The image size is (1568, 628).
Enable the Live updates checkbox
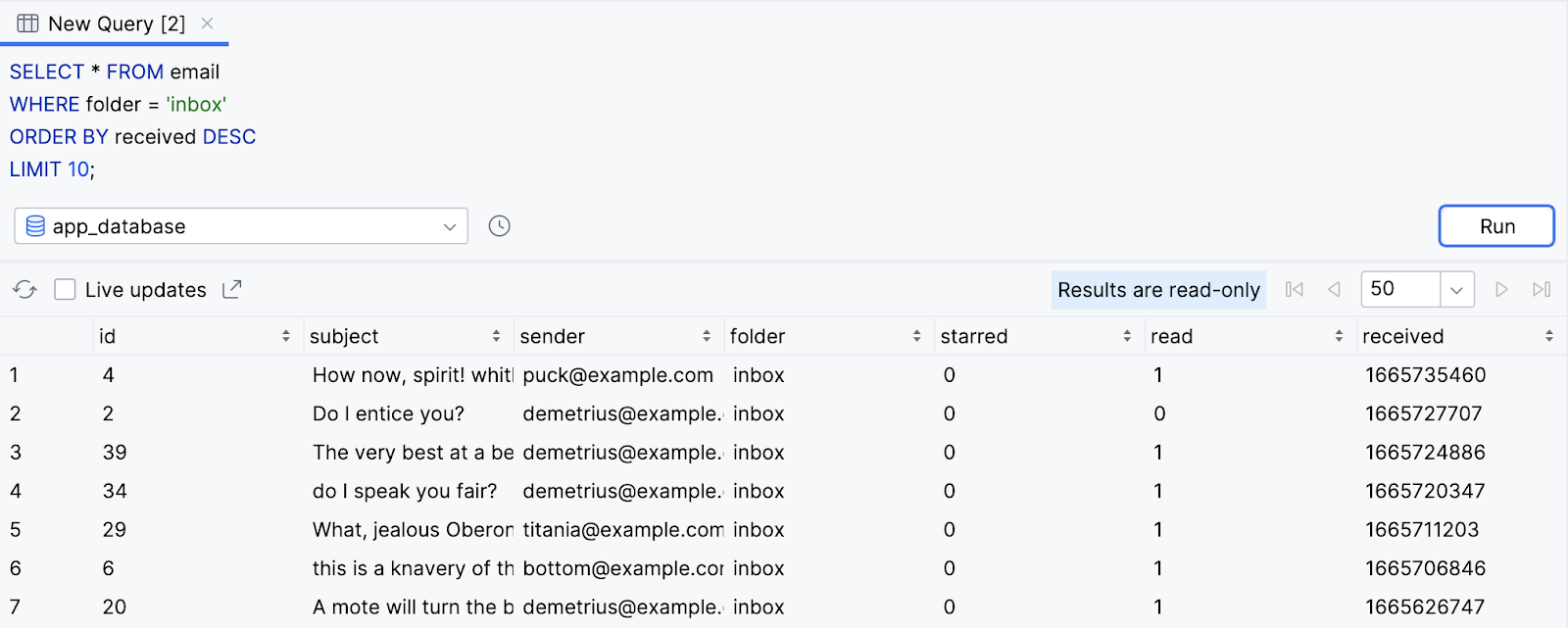pyautogui.click(x=65, y=290)
